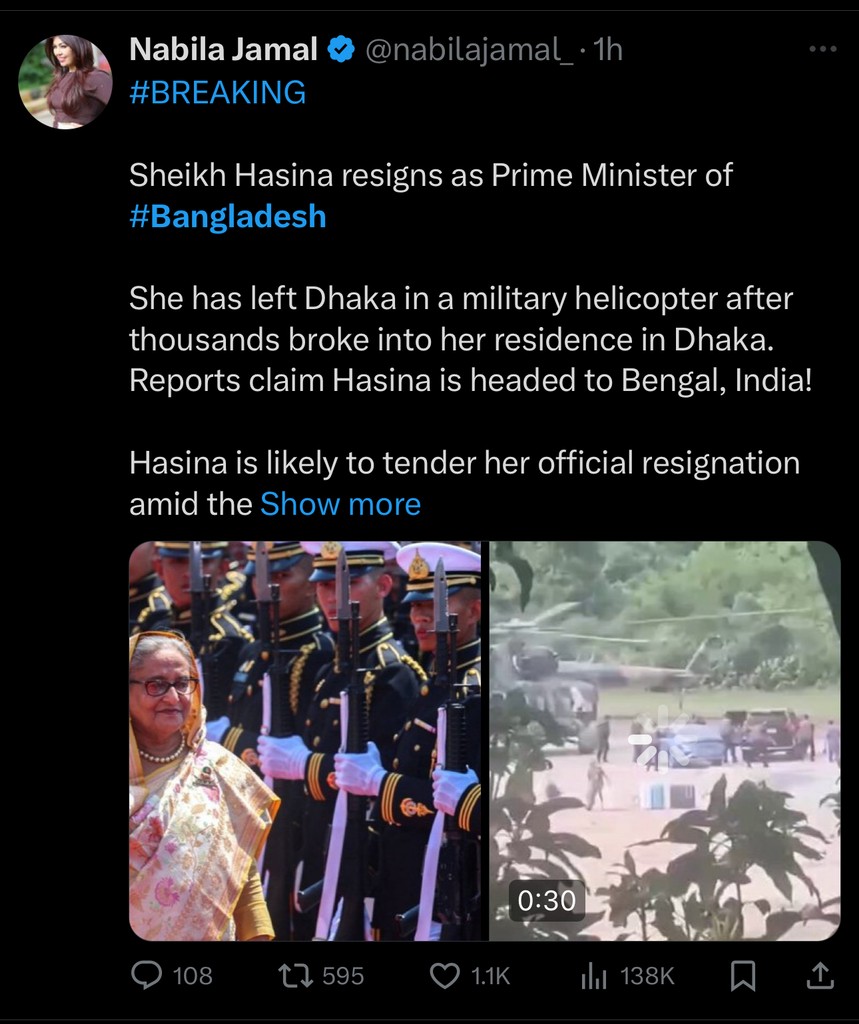Expand the tweet with Show more
Image resolution: width=859 pixels, height=1024 pixels.
(340, 504)
